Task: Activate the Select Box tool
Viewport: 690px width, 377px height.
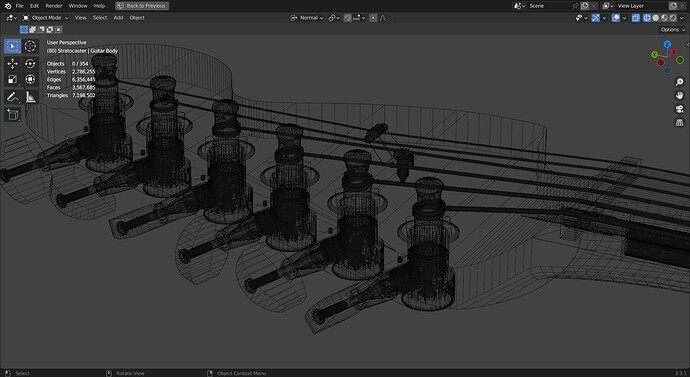Action: [12, 46]
